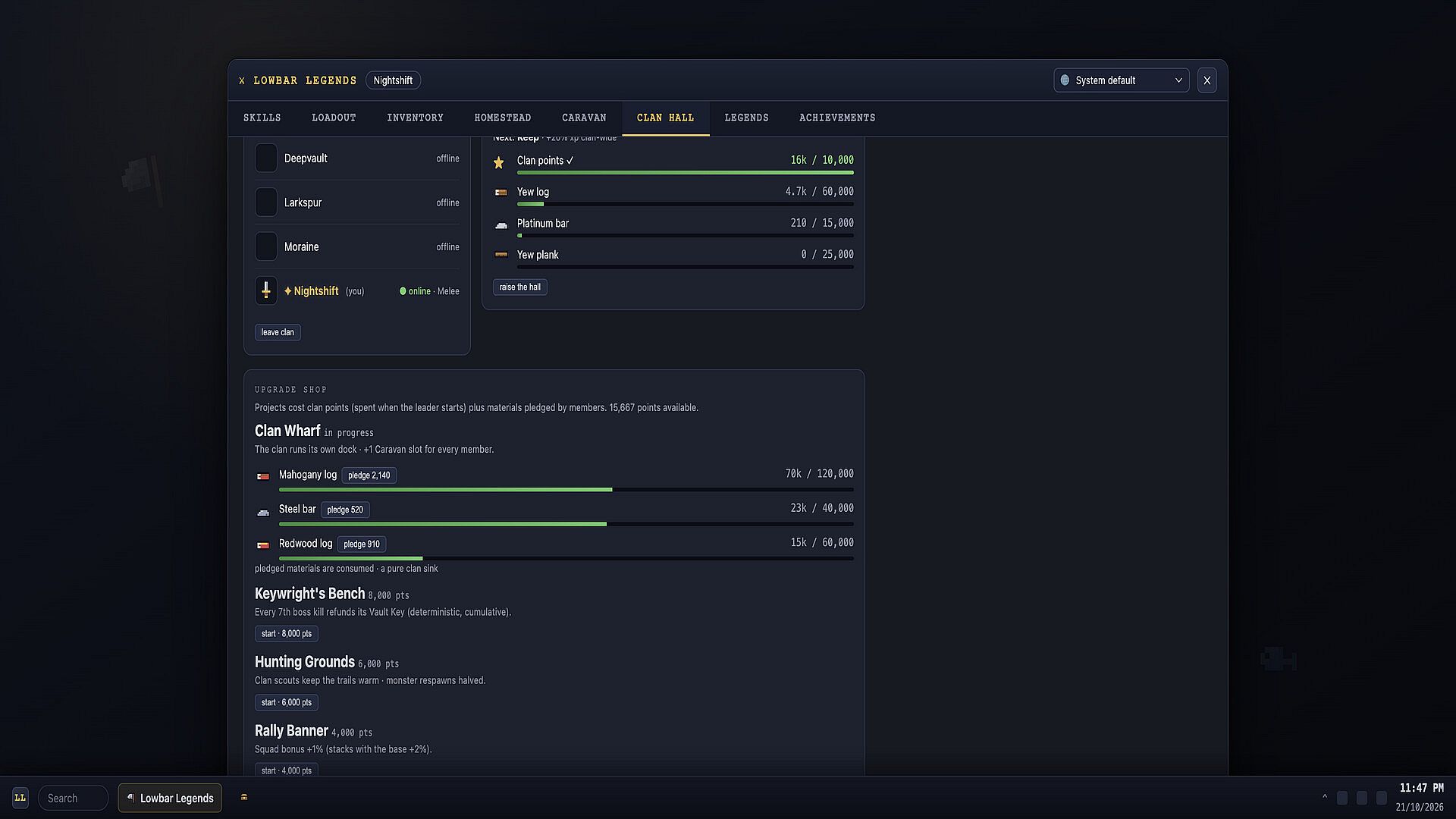Click the Hunting Grounds heading
Viewport: 1456px width, 819px height.
coord(305,662)
